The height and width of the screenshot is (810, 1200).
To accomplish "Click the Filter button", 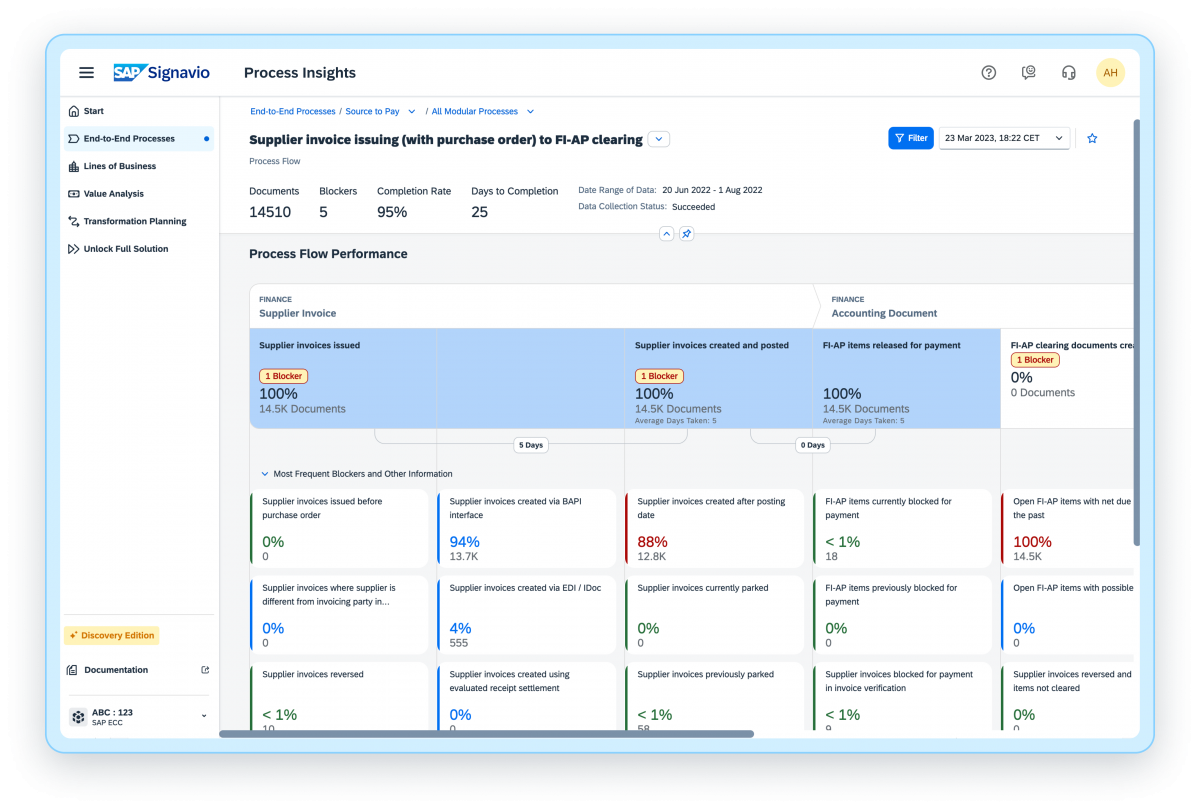I will point(910,138).
